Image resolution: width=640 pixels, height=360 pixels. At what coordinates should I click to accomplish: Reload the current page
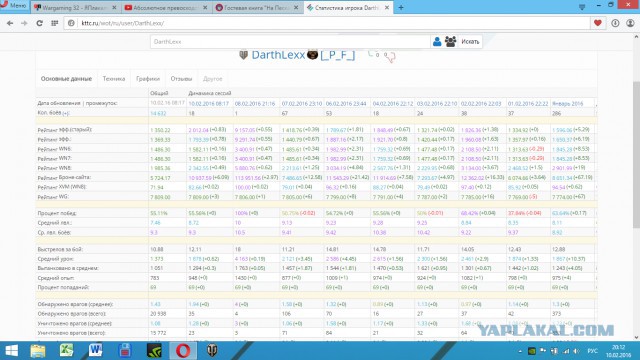[x=39, y=23]
